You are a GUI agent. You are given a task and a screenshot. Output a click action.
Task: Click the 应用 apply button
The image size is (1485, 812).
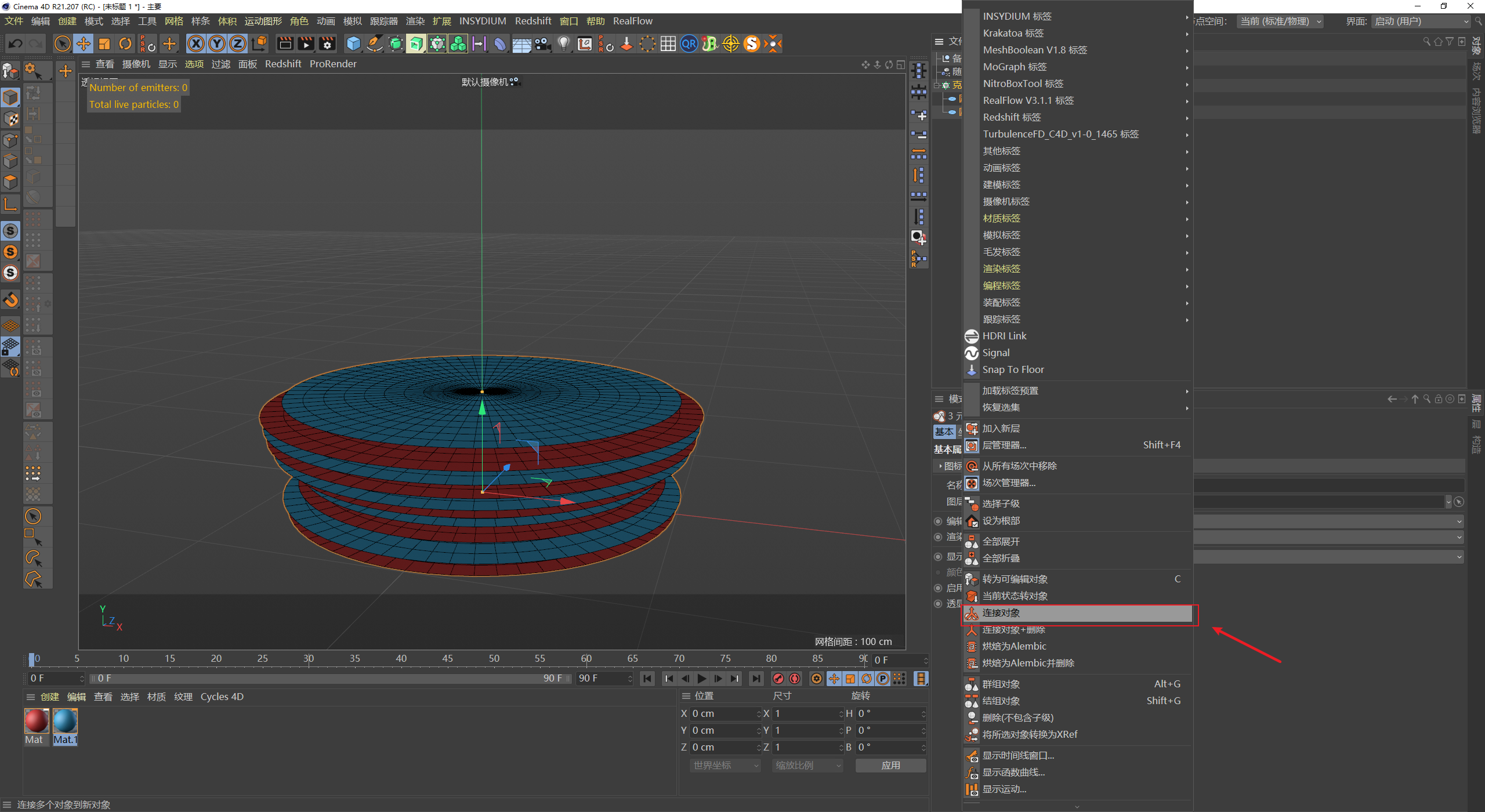[x=890, y=766]
